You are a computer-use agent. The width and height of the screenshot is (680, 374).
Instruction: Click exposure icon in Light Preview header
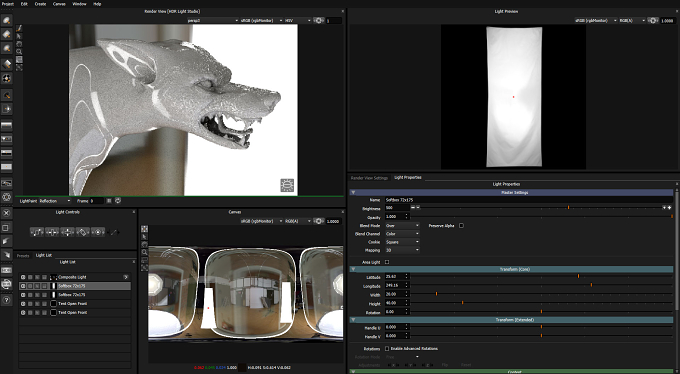pyautogui.click(x=653, y=20)
